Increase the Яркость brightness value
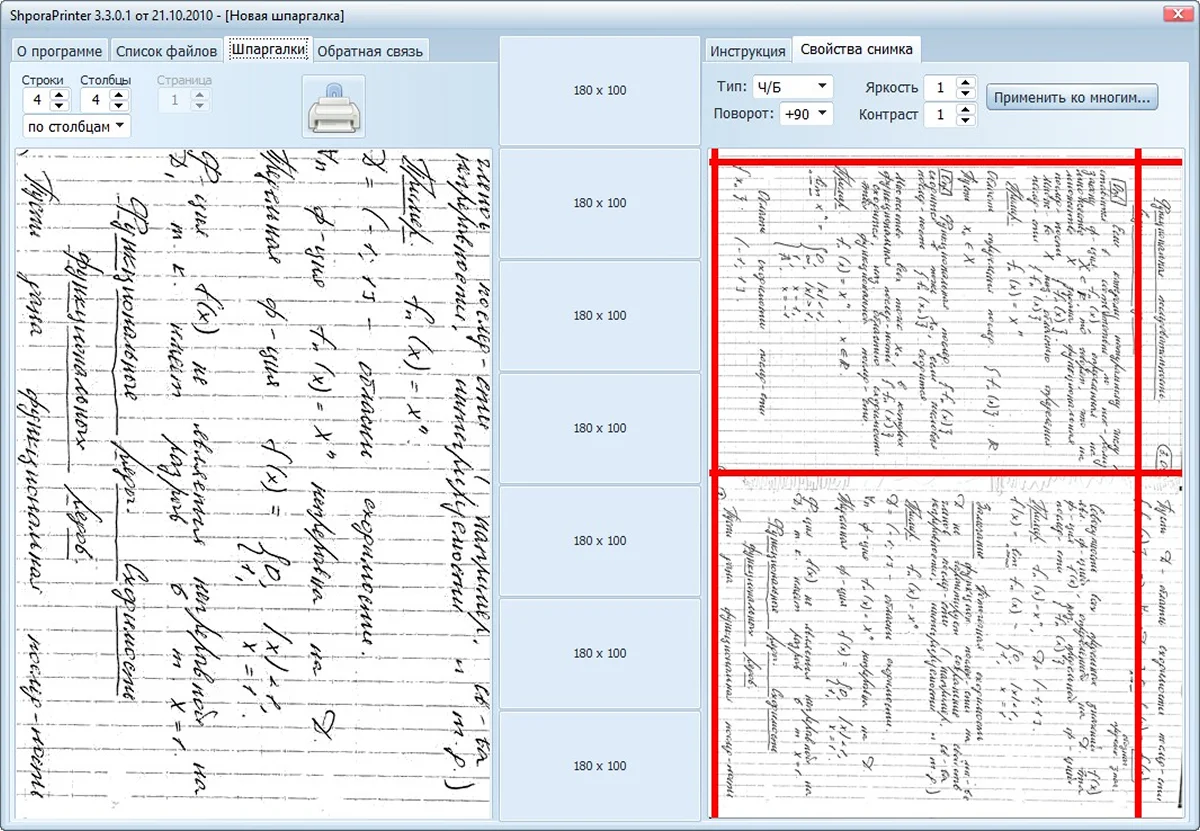This screenshot has width=1200, height=831. click(965, 83)
